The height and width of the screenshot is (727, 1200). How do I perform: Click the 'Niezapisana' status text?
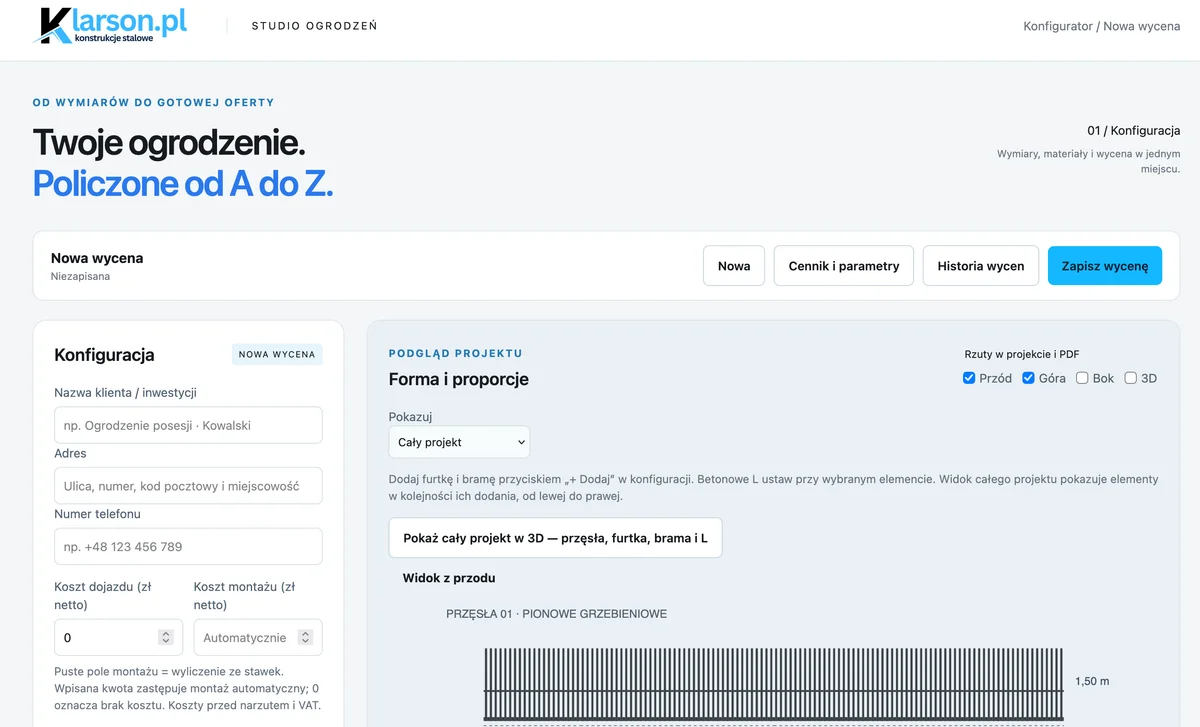click(x=80, y=276)
